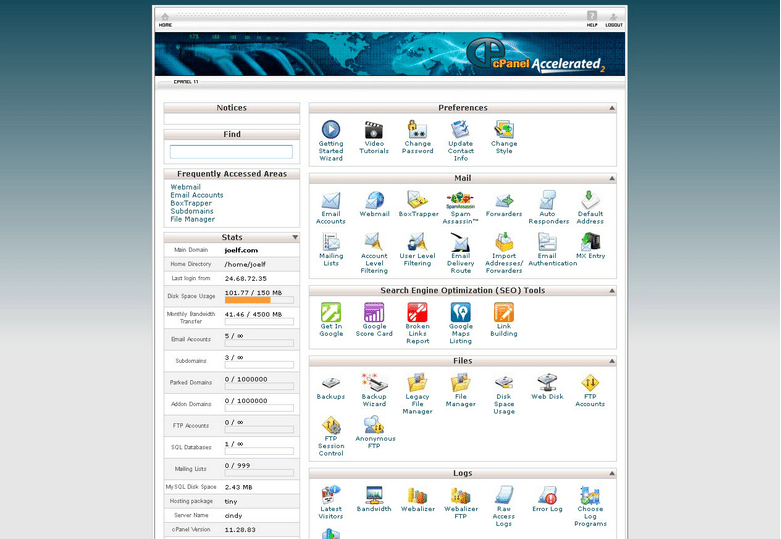Screen dimensions: 781x539
Task: Open File Manager link in Frequently Accessed Areas
Action: [x=192, y=219]
